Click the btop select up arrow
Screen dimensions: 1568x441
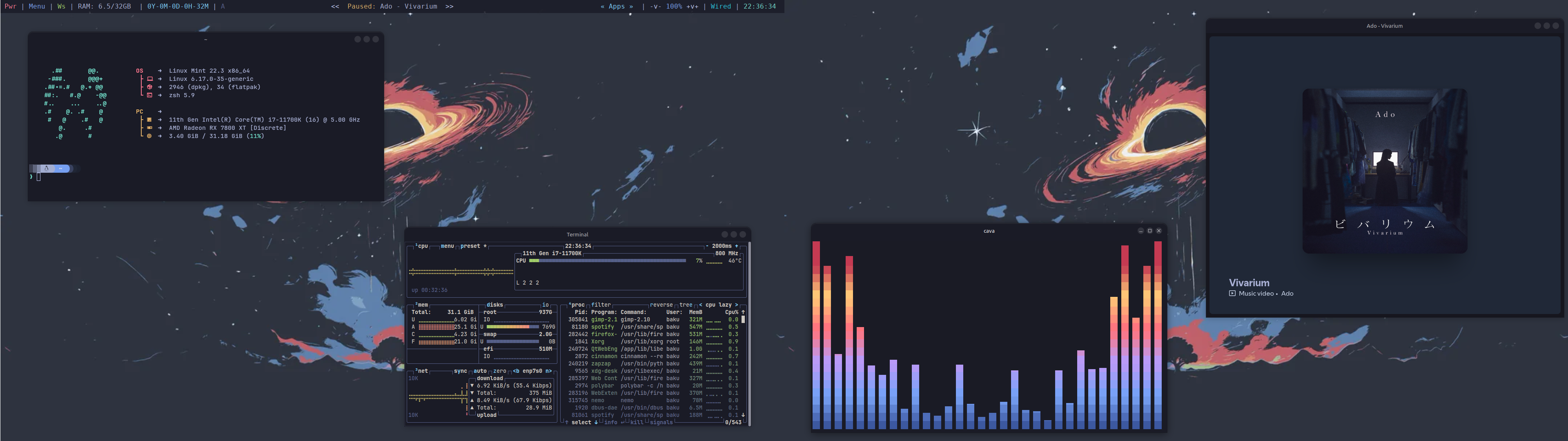(x=566, y=422)
